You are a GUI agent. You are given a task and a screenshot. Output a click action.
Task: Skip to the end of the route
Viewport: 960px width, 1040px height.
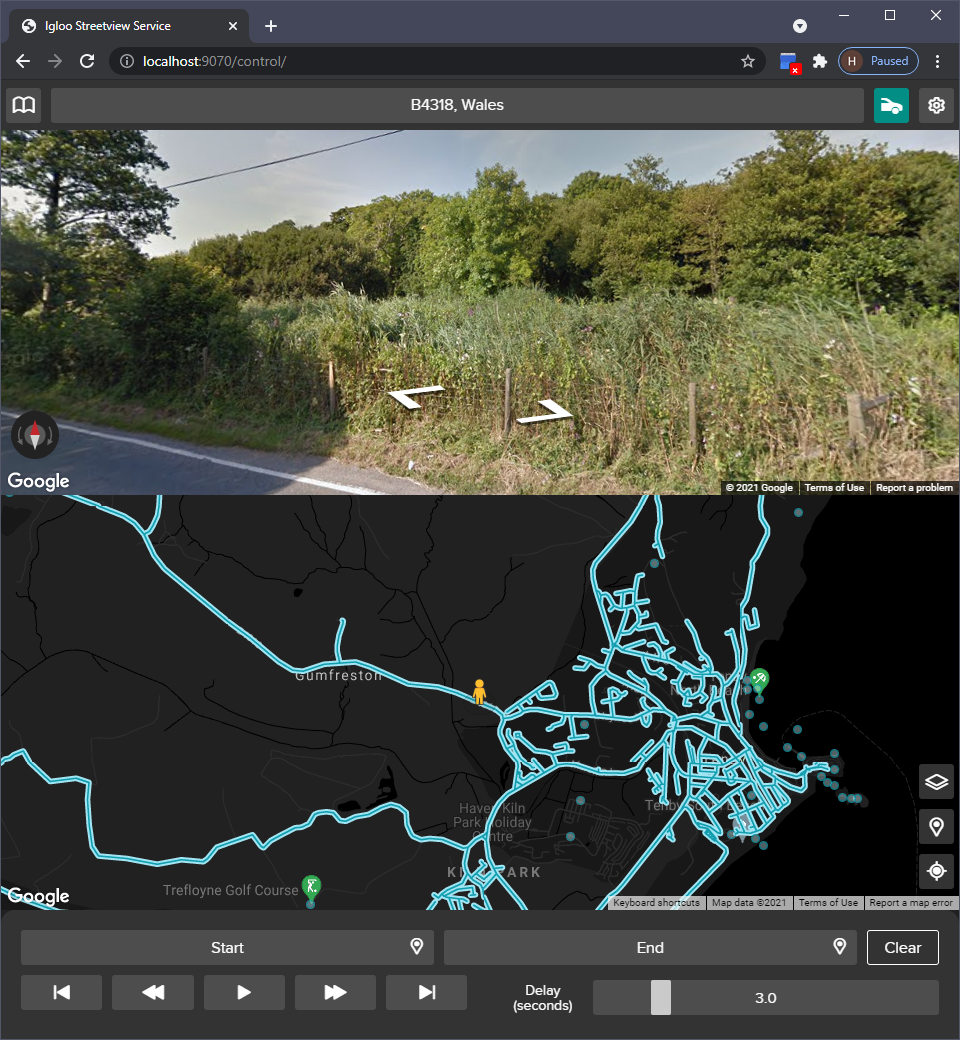point(427,992)
